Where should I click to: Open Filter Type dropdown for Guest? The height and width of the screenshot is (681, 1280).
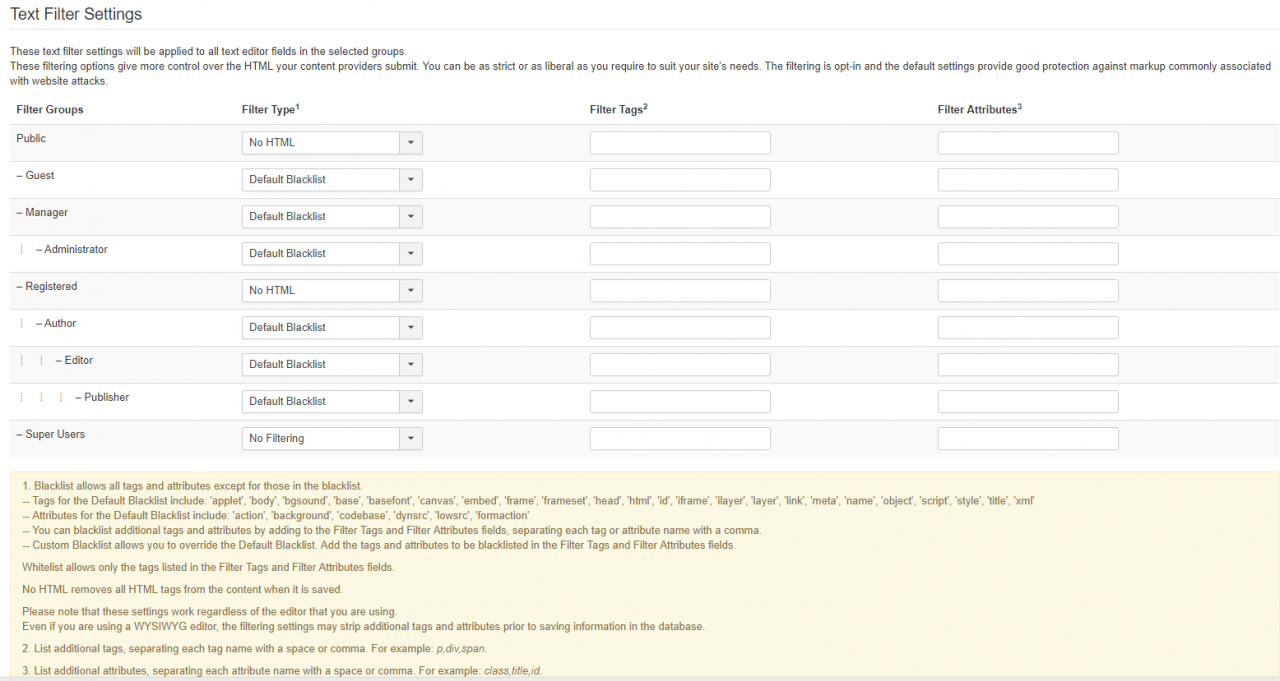(332, 180)
